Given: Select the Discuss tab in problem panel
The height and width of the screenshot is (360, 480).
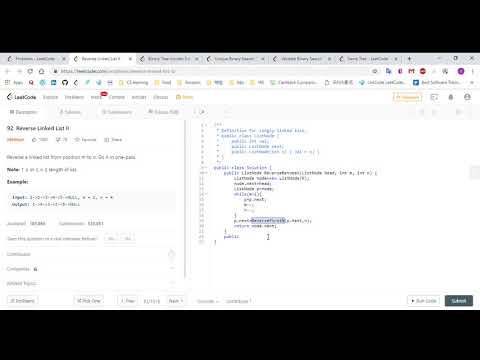Looking at the screenshot, I should (163, 112).
